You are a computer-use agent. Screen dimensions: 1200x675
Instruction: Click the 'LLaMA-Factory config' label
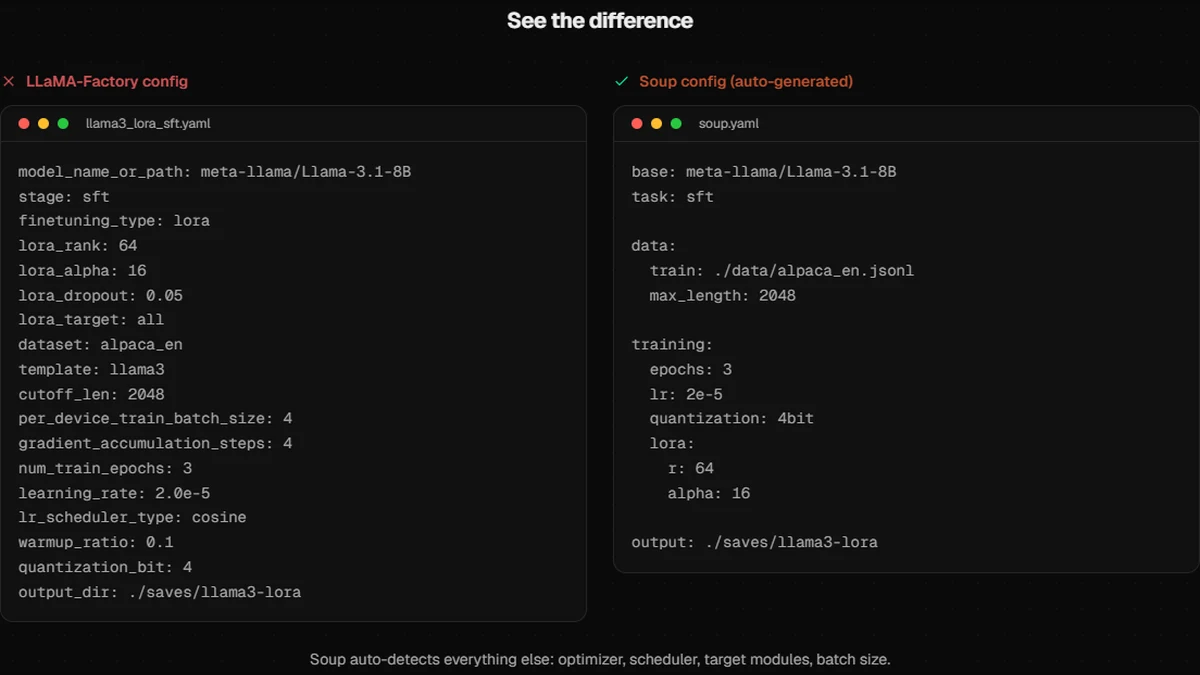pyautogui.click(x=107, y=82)
